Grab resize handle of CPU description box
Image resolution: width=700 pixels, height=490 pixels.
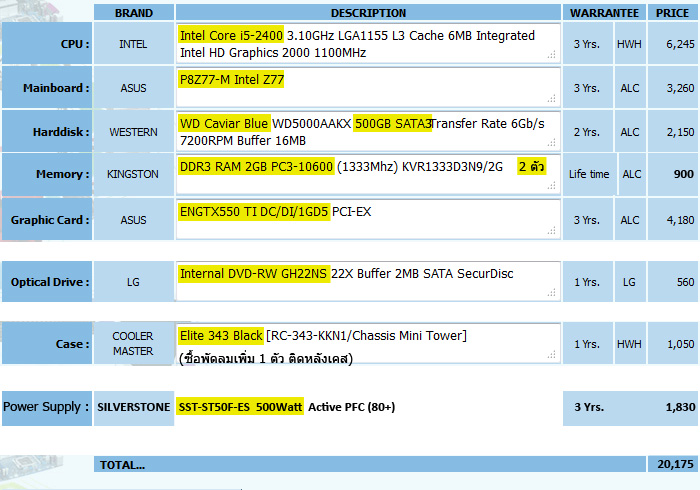tap(552, 55)
